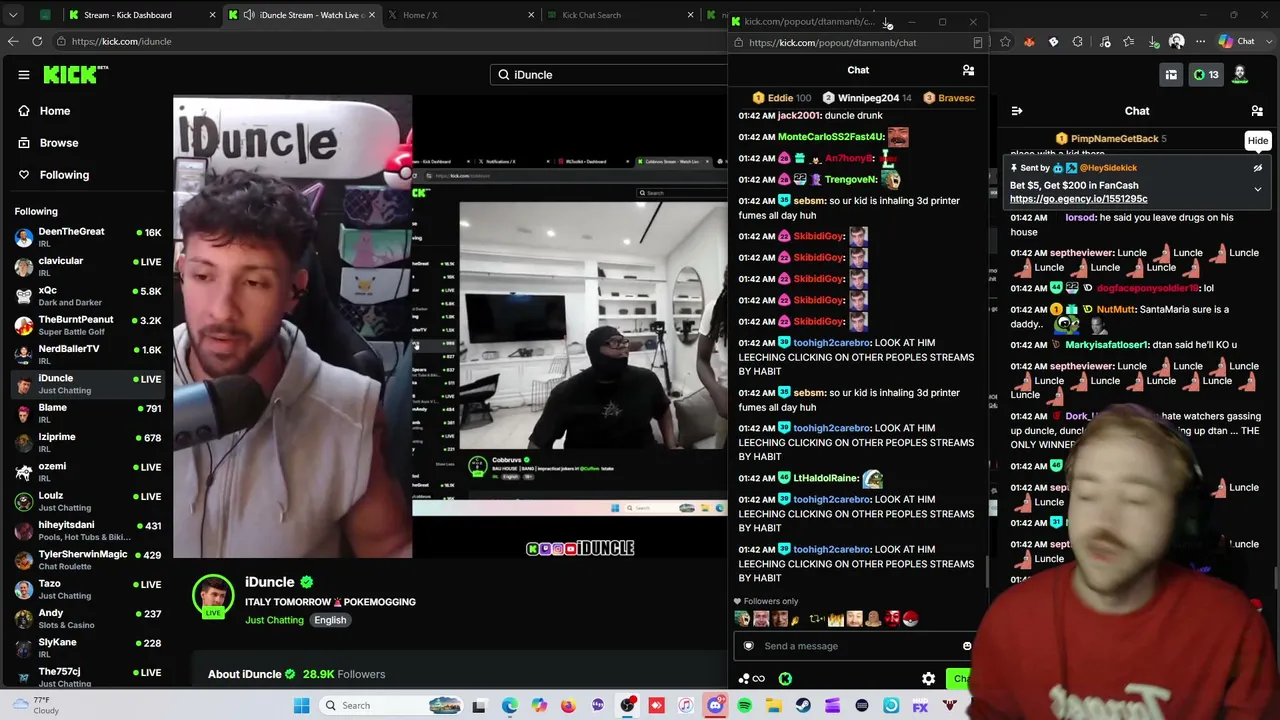
Task: Click the Send a message field
Action: [855, 646]
